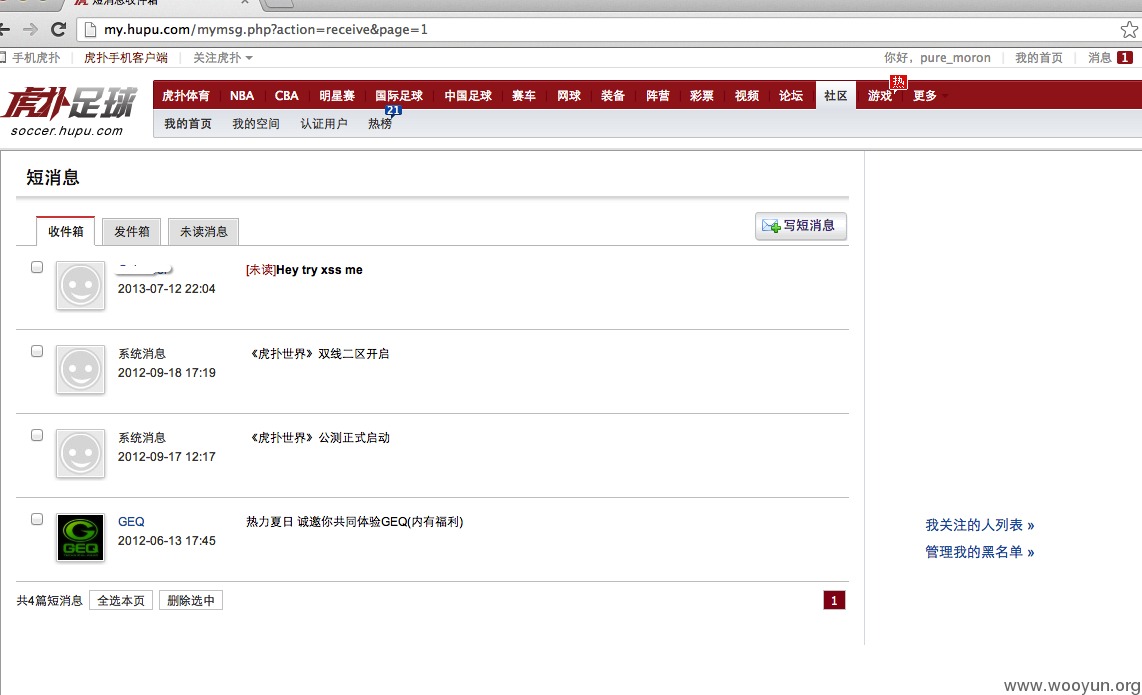Screen dimensions: 1142x695
Task: Open 热榜 sub-navigation link
Action: pos(380,123)
